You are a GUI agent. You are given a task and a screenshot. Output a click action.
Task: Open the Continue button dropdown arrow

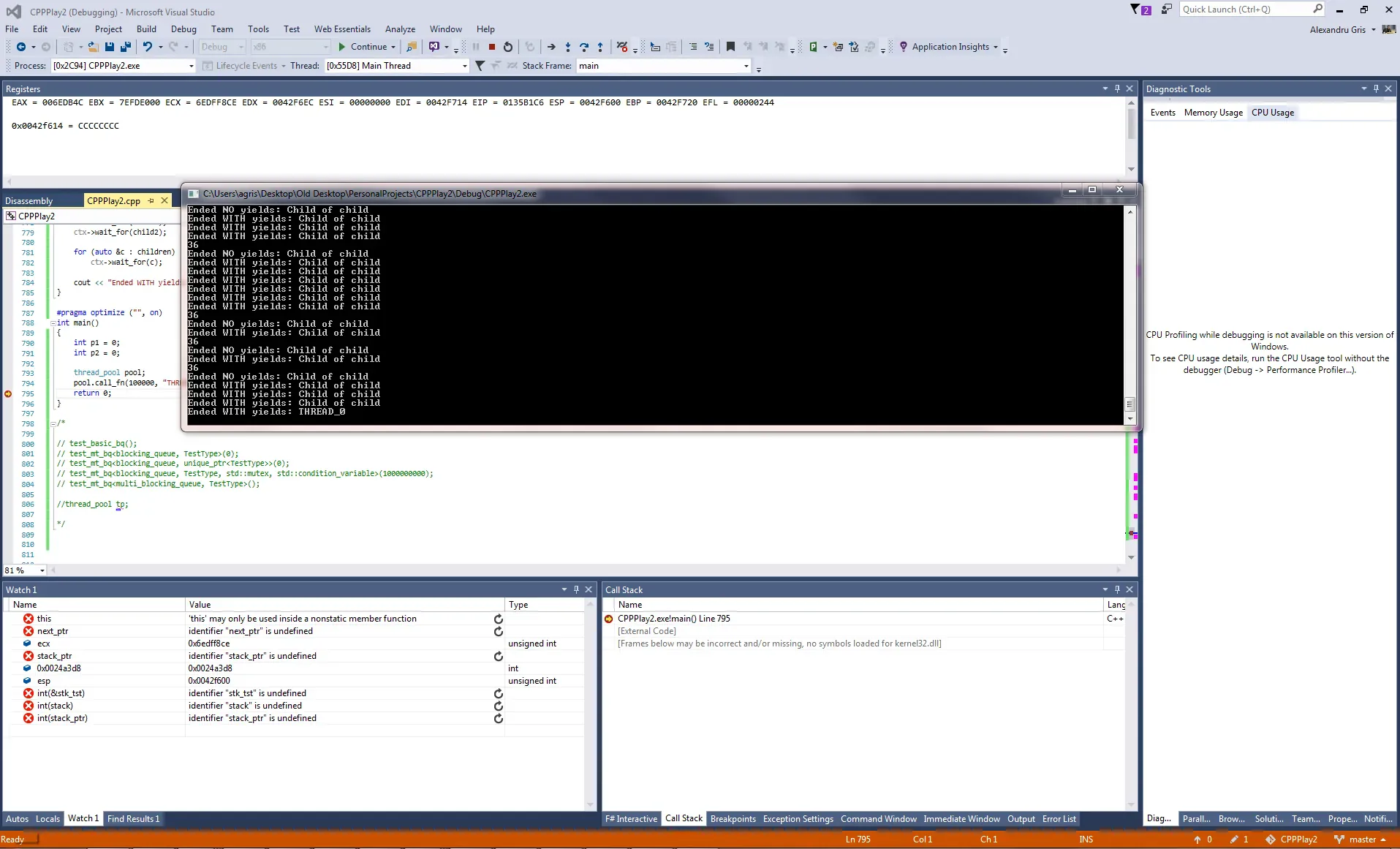coord(393,47)
